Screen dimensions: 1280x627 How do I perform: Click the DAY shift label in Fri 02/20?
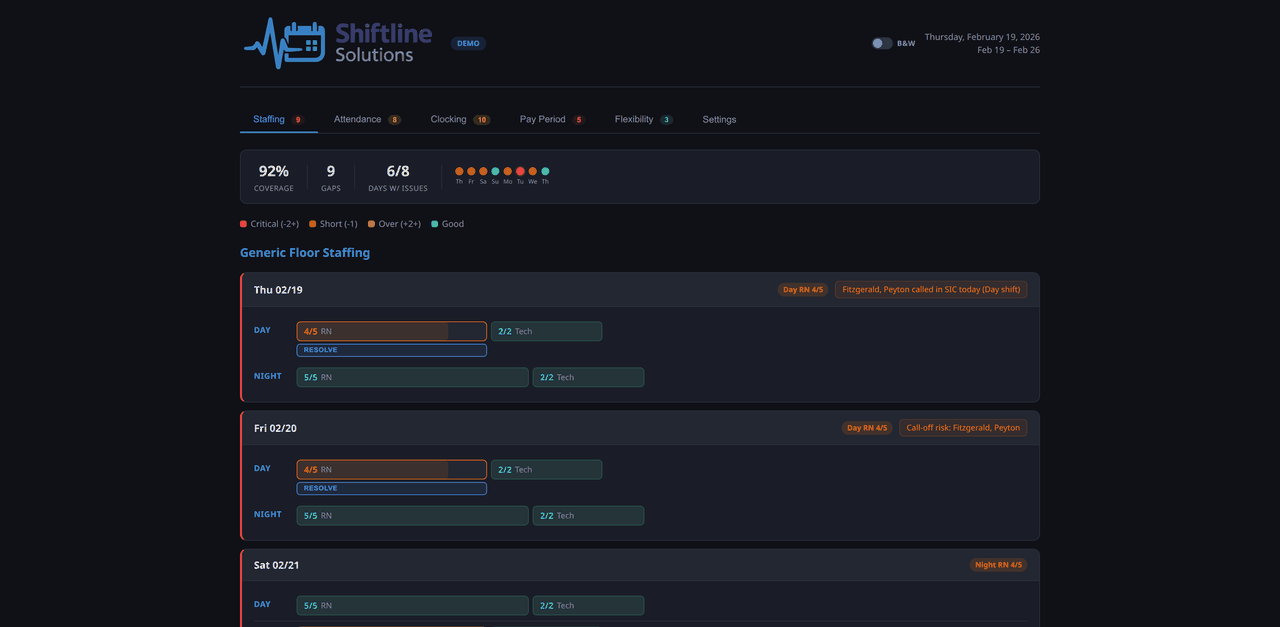pyautogui.click(x=262, y=468)
